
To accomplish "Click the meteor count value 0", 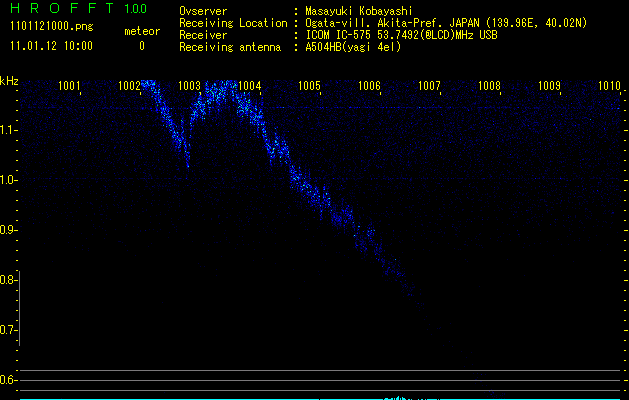I will pos(142,46).
